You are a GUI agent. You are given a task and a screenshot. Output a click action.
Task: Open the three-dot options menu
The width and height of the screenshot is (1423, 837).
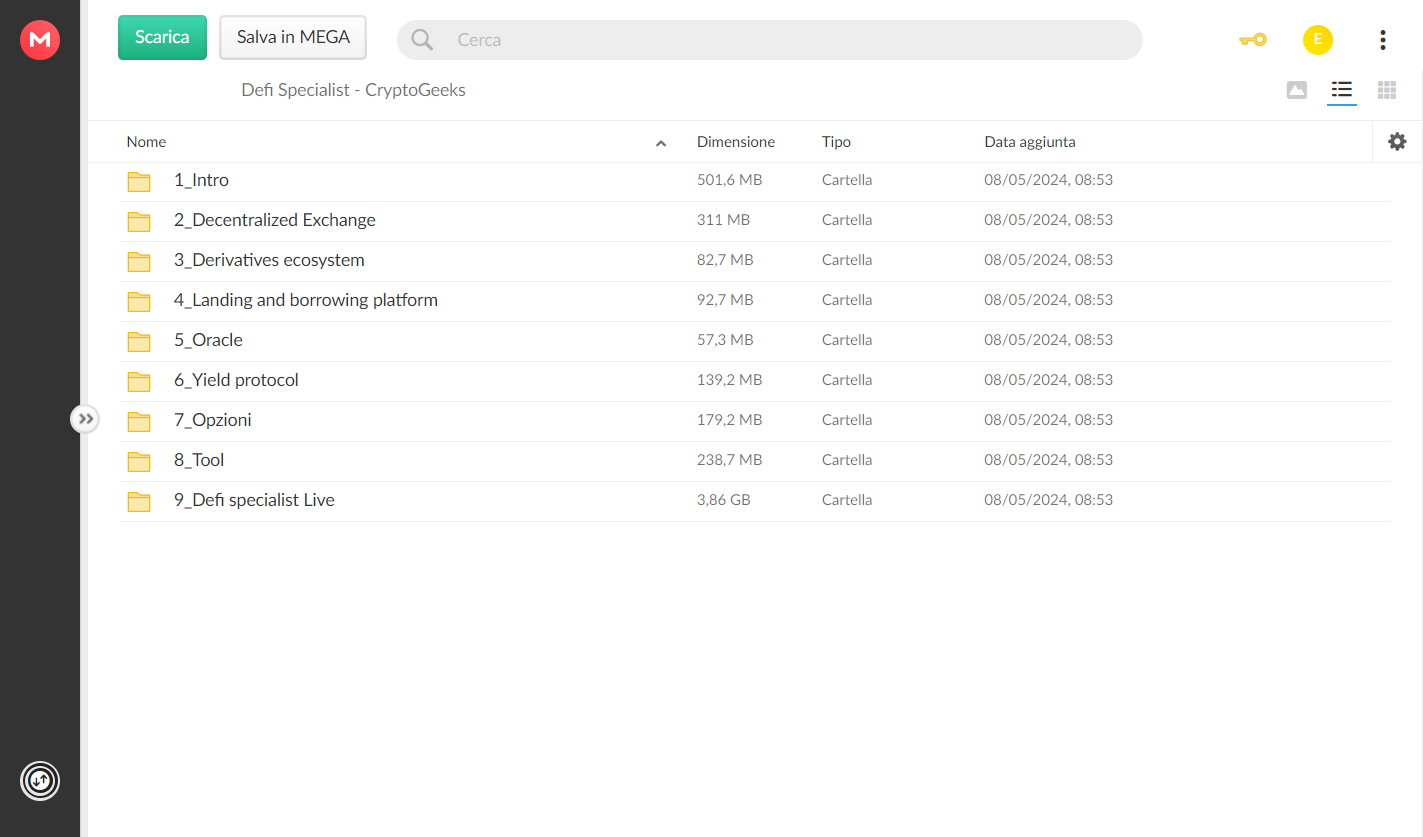1382,40
